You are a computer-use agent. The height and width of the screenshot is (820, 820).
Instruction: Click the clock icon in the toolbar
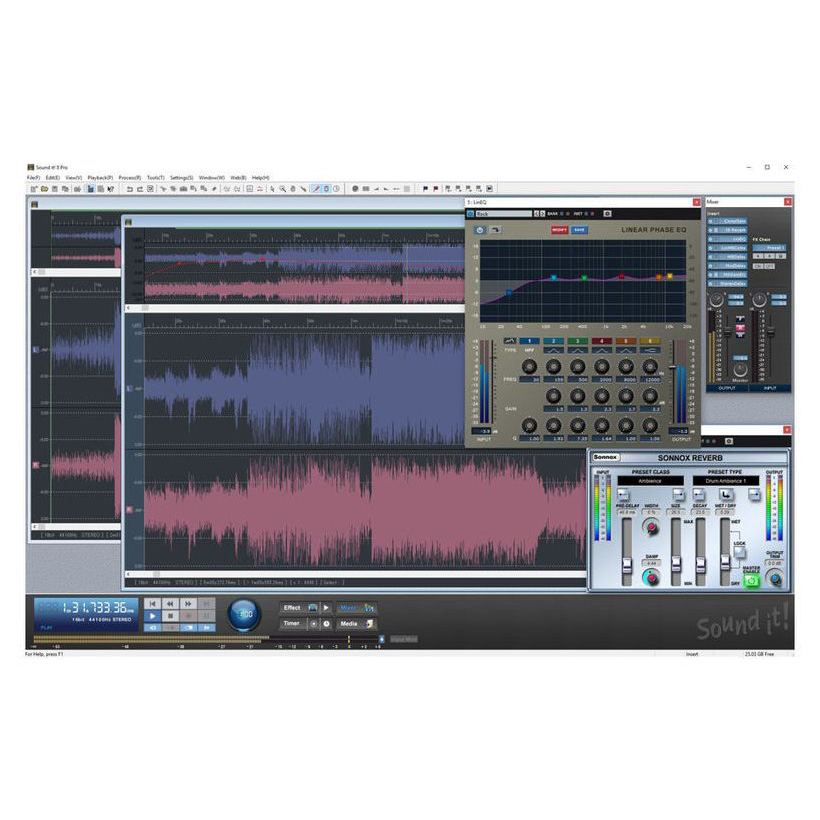[x=336, y=189]
